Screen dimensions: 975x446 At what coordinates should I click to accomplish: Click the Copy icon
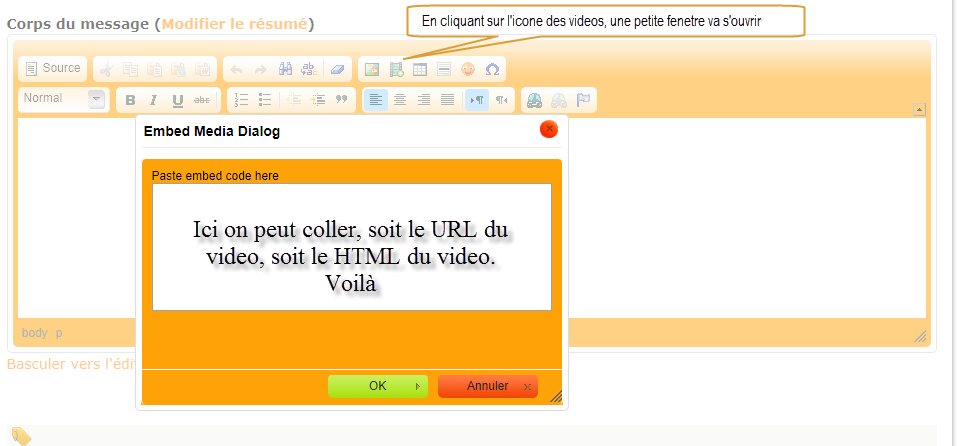coord(131,69)
